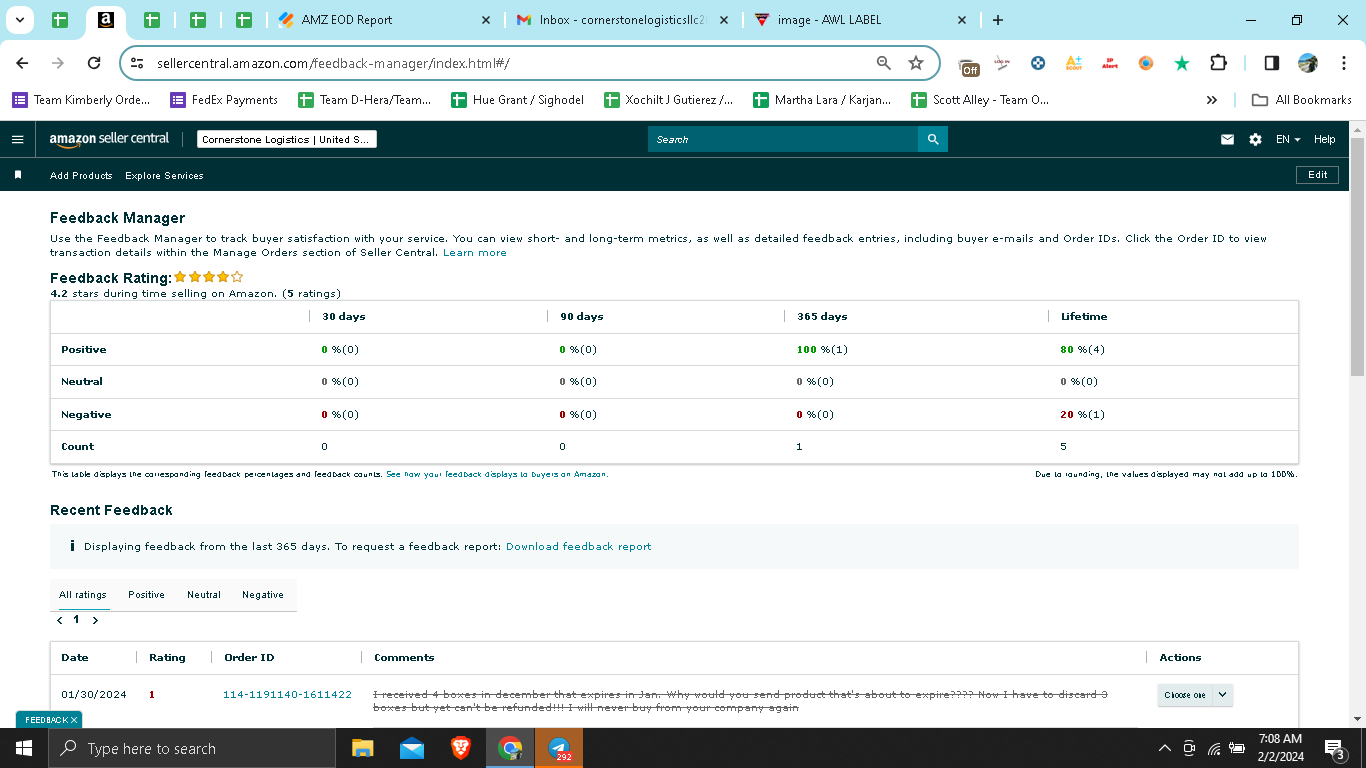
Task: Open Telegram on taskbar
Action: click(x=560, y=748)
